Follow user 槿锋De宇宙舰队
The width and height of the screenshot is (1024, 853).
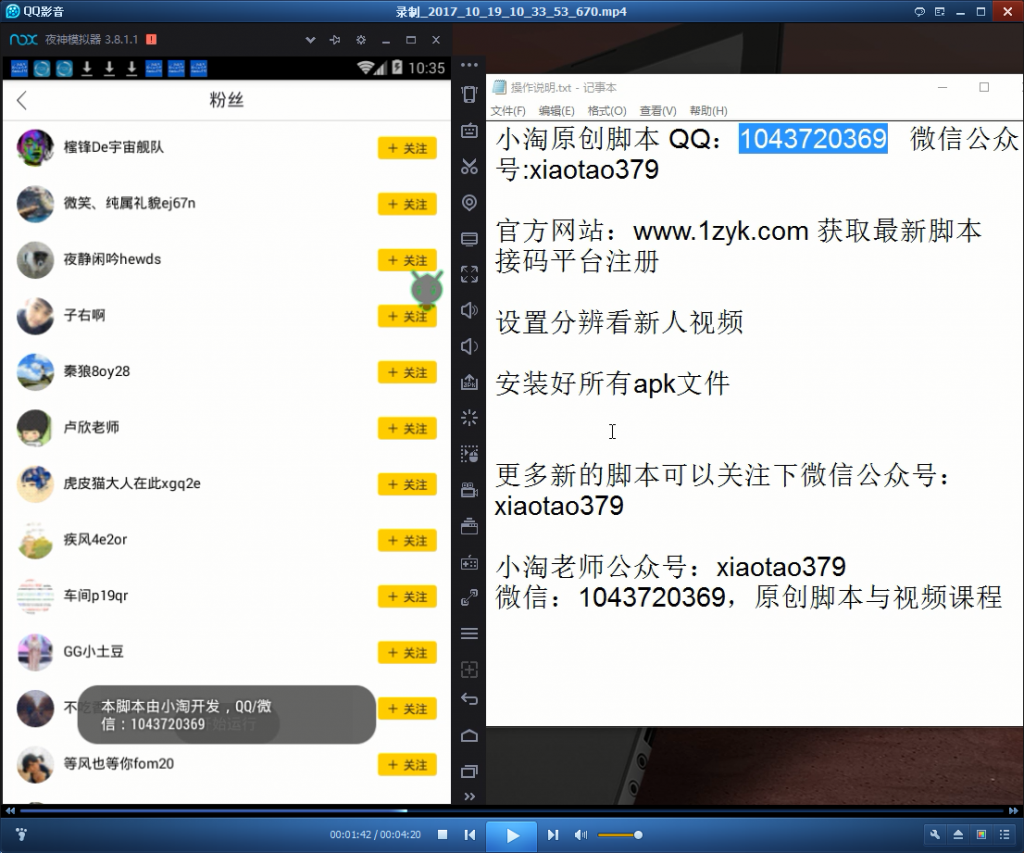(x=407, y=148)
